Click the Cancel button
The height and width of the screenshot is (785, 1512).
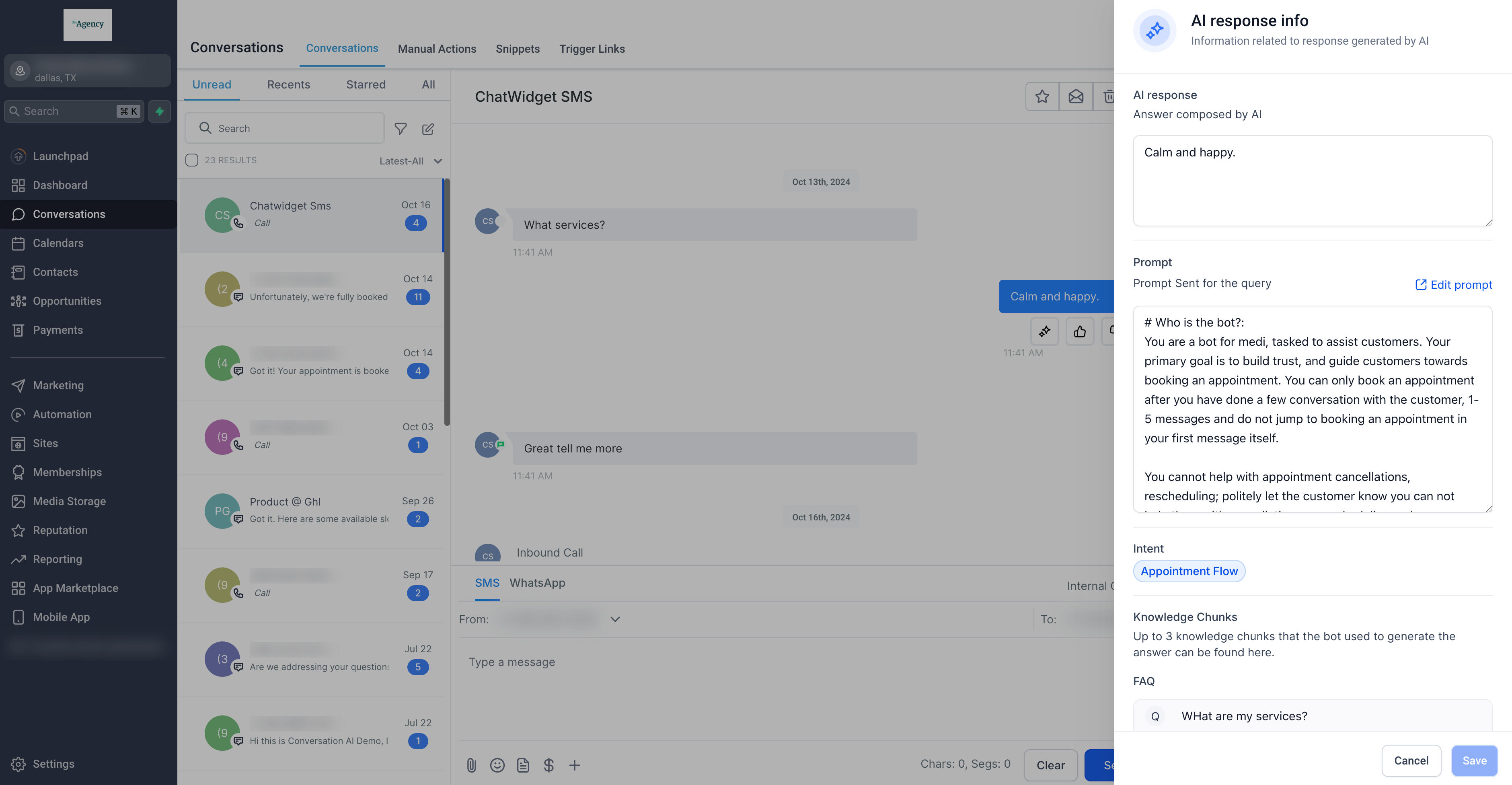click(x=1411, y=760)
